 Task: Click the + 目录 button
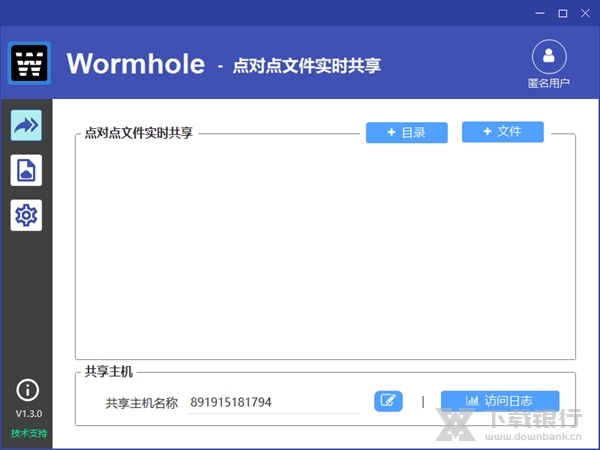(407, 133)
